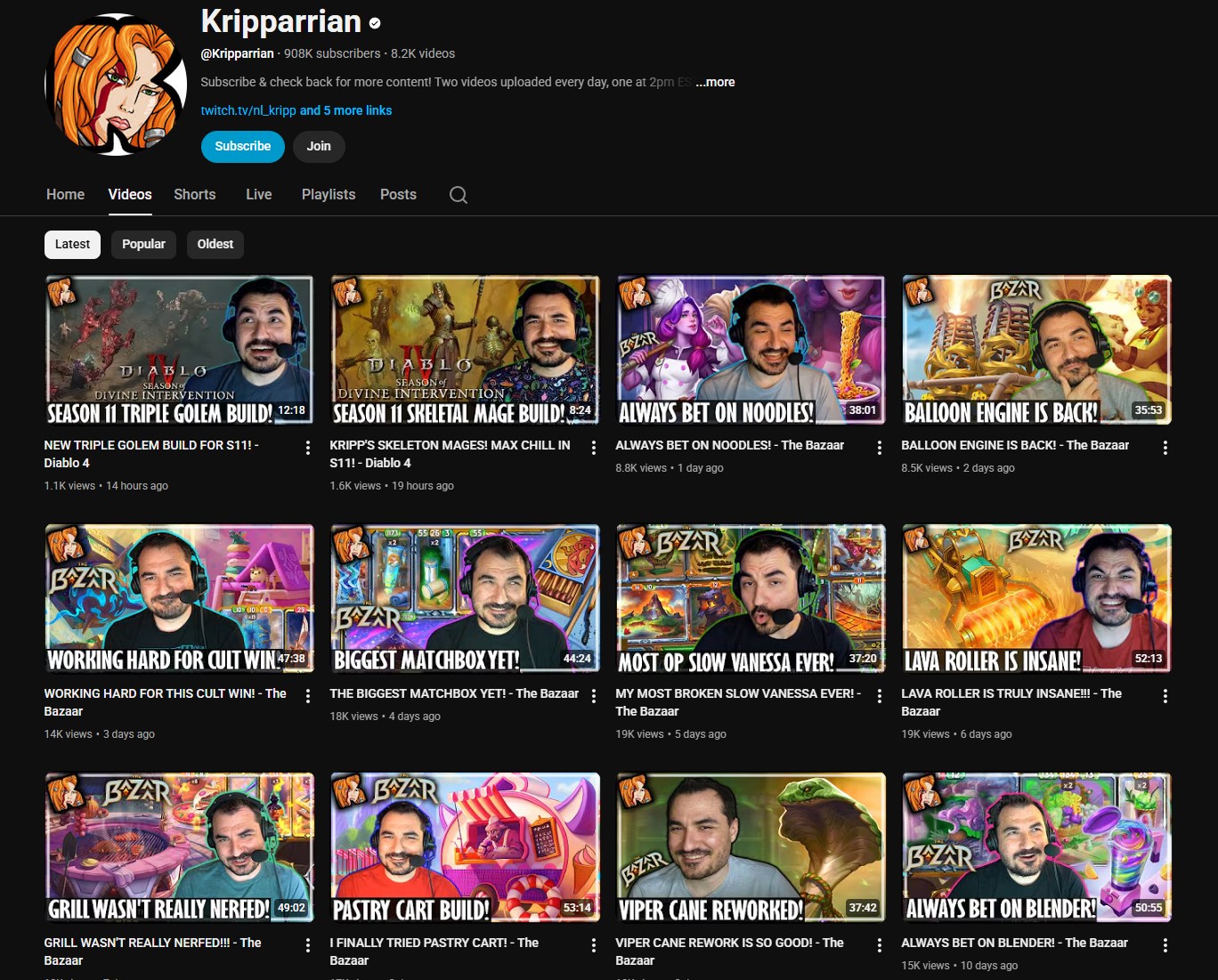Sort videos by Latest

pos(72,244)
